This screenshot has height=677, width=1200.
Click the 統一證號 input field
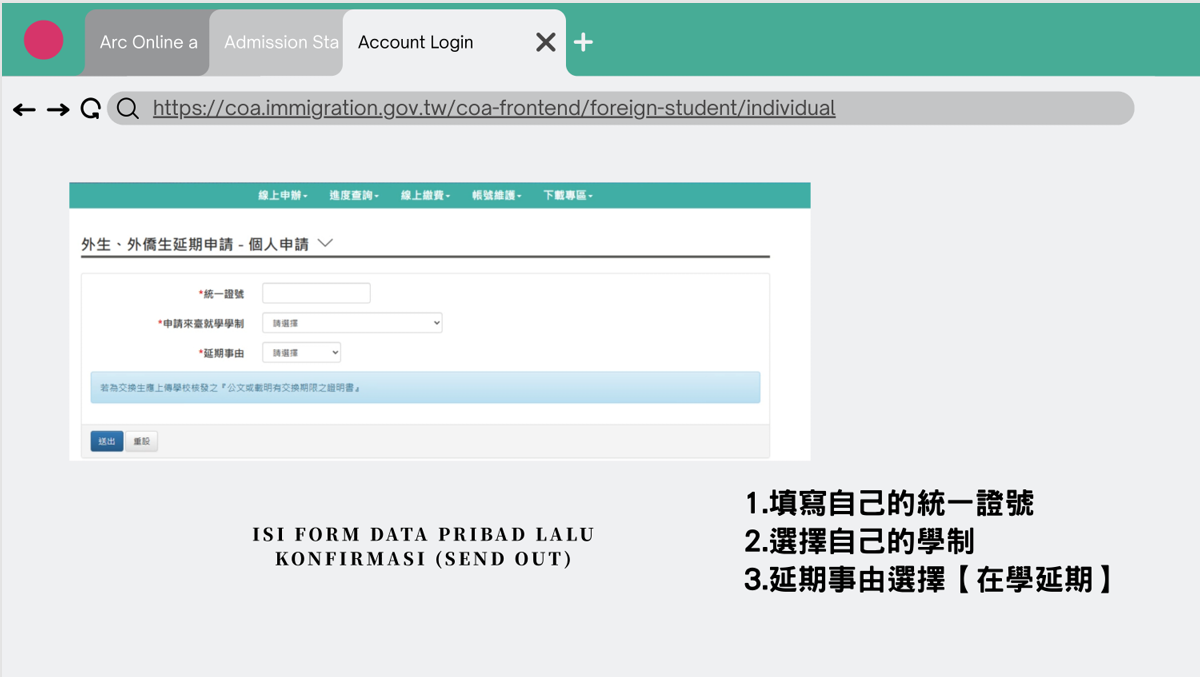coord(316,293)
